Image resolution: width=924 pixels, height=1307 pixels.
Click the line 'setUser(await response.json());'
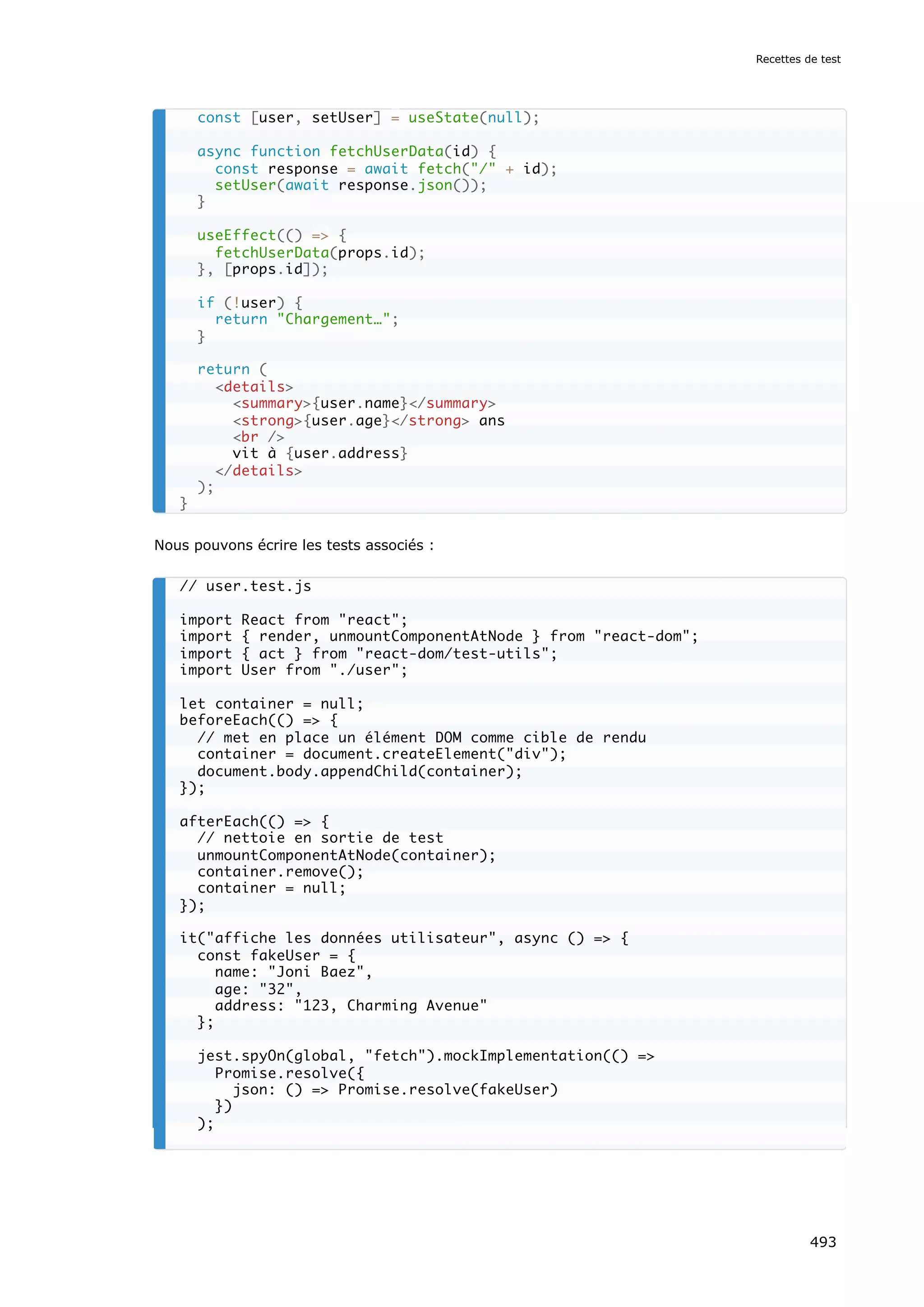click(351, 185)
